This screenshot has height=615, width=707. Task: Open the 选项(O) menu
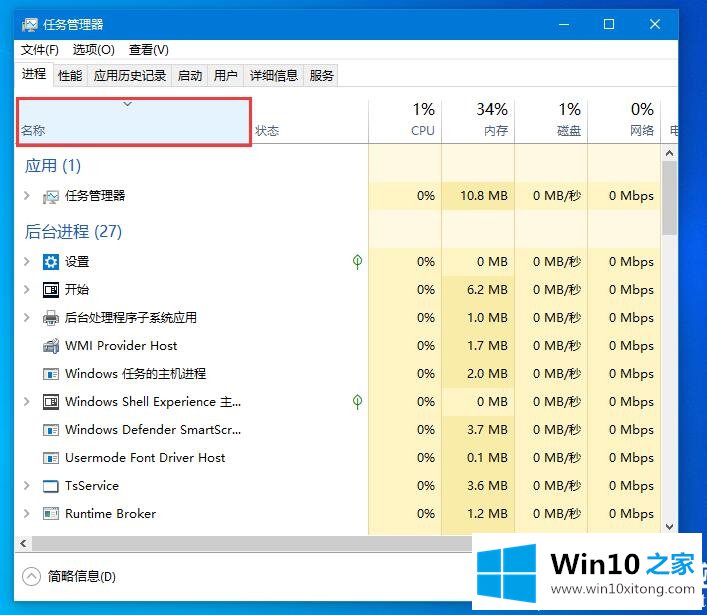[x=93, y=50]
